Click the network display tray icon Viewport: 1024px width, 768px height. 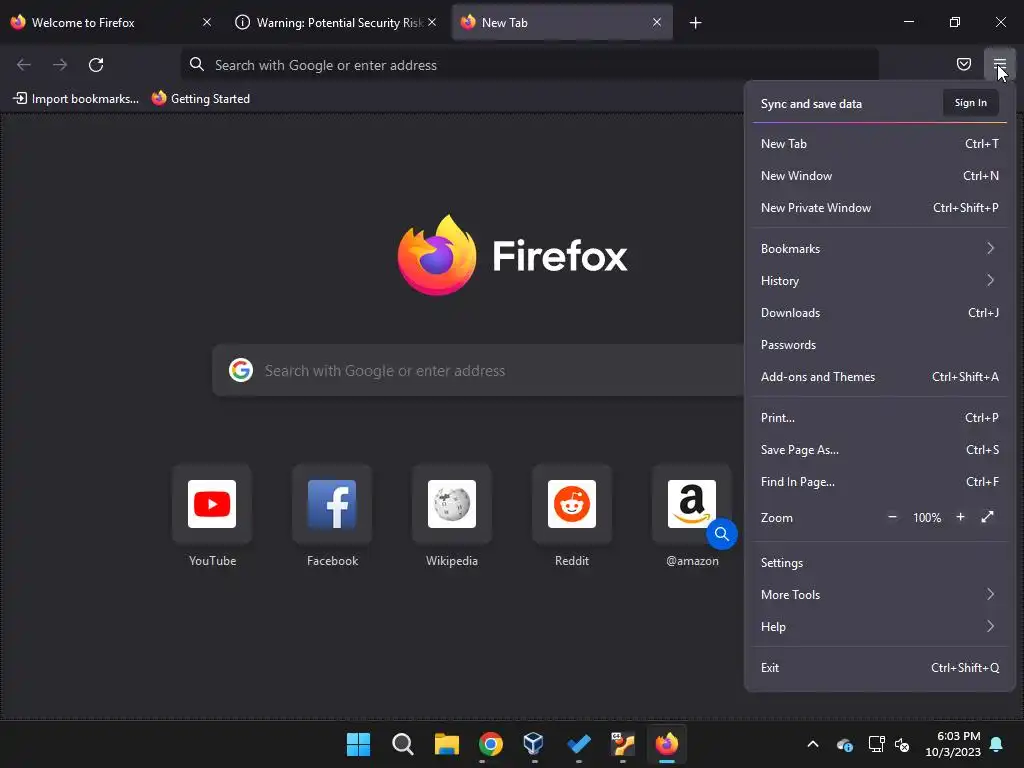(876, 744)
